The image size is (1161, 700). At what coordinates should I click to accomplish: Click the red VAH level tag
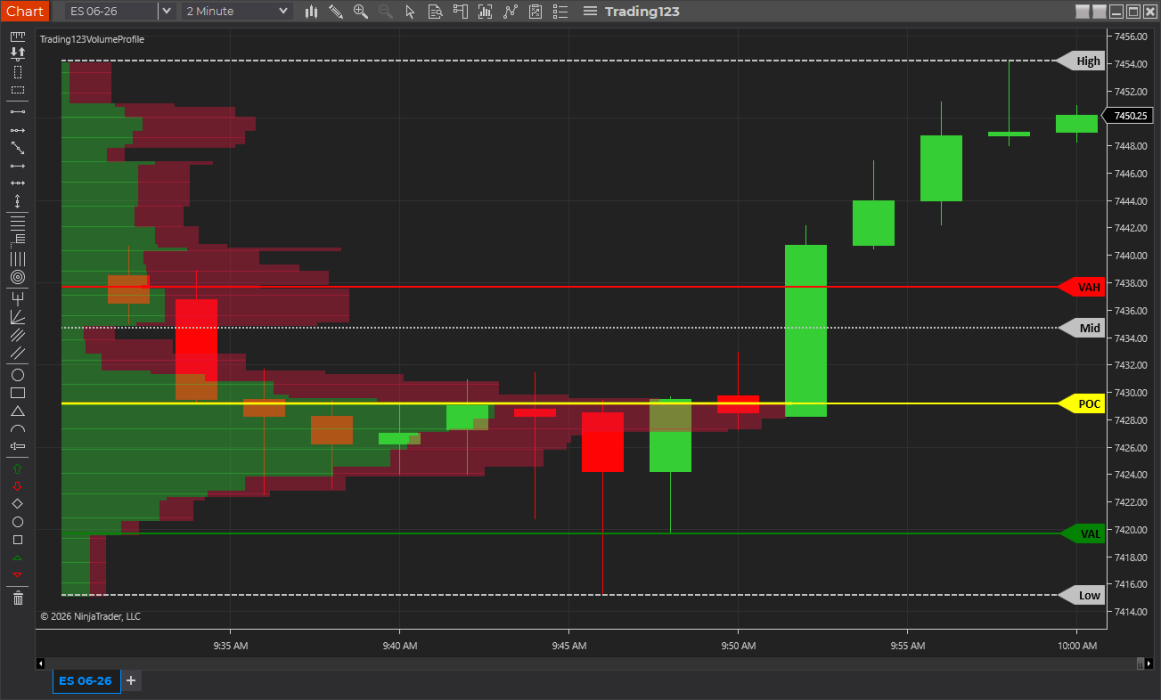click(x=1082, y=287)
